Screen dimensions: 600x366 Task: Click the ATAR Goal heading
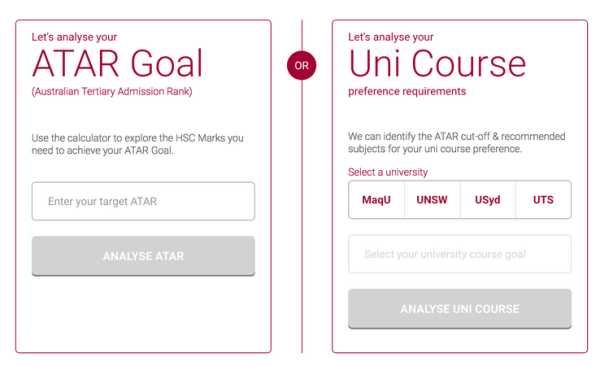point(117,64)
